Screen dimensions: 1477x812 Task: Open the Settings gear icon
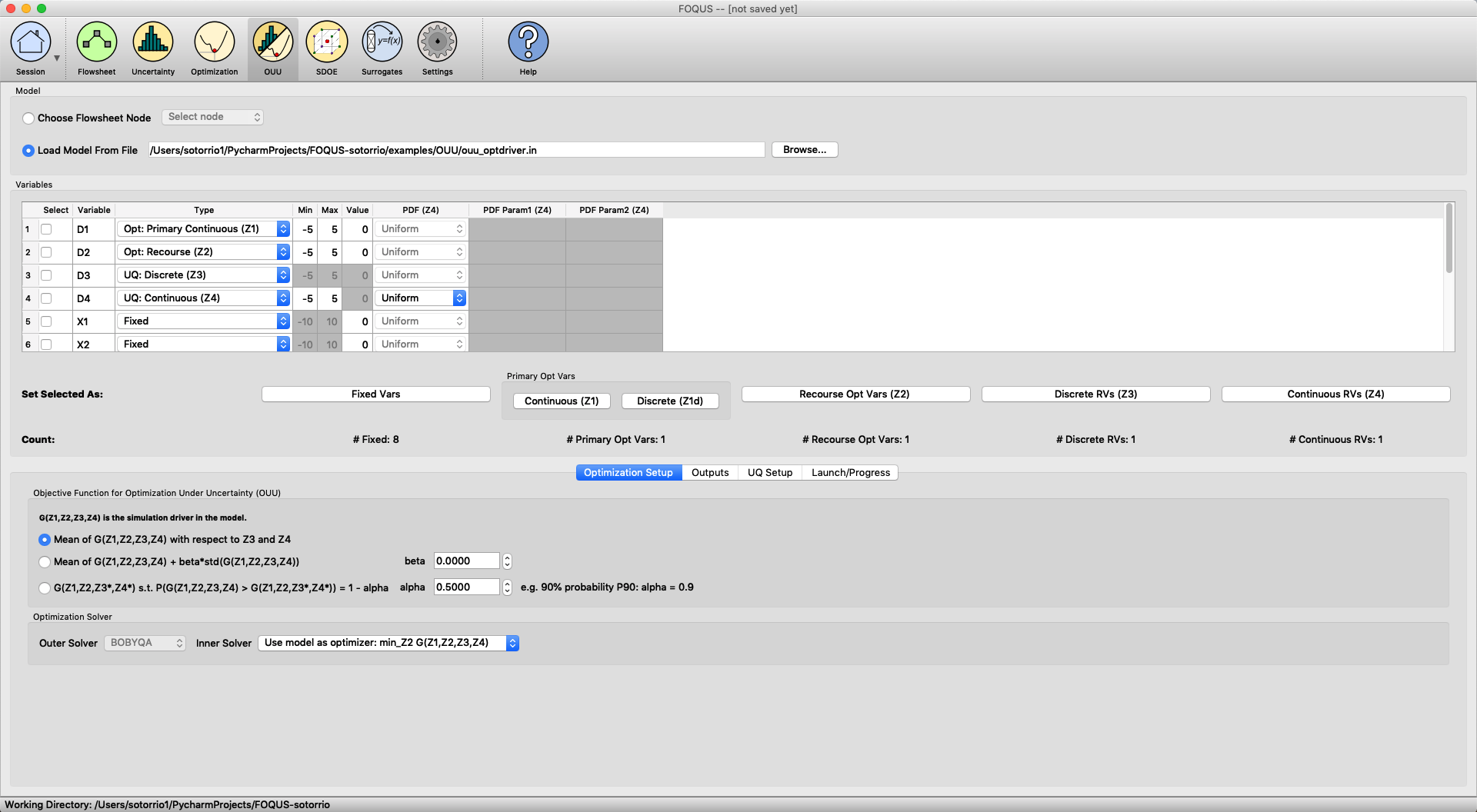coord(437,43)
